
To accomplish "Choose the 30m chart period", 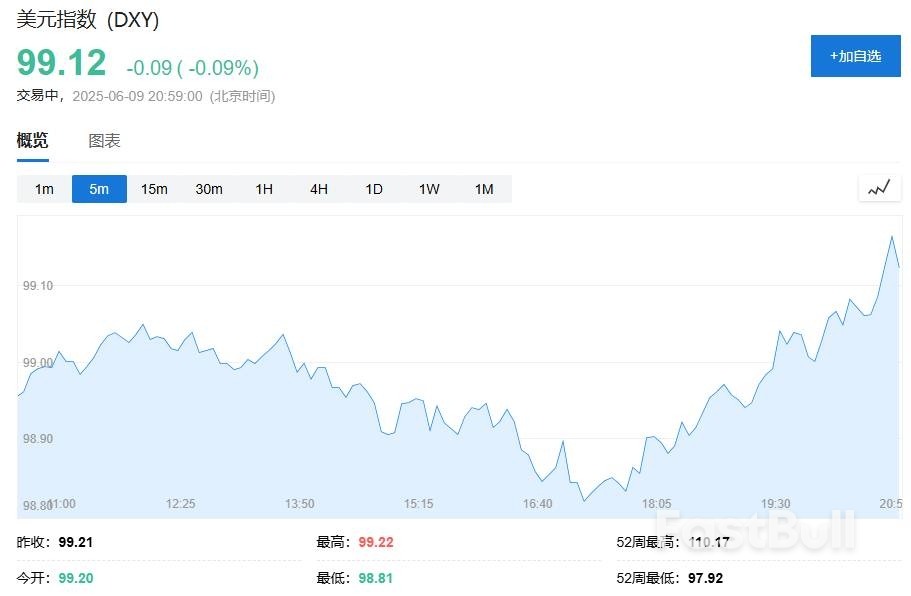I will coord(209,189).
